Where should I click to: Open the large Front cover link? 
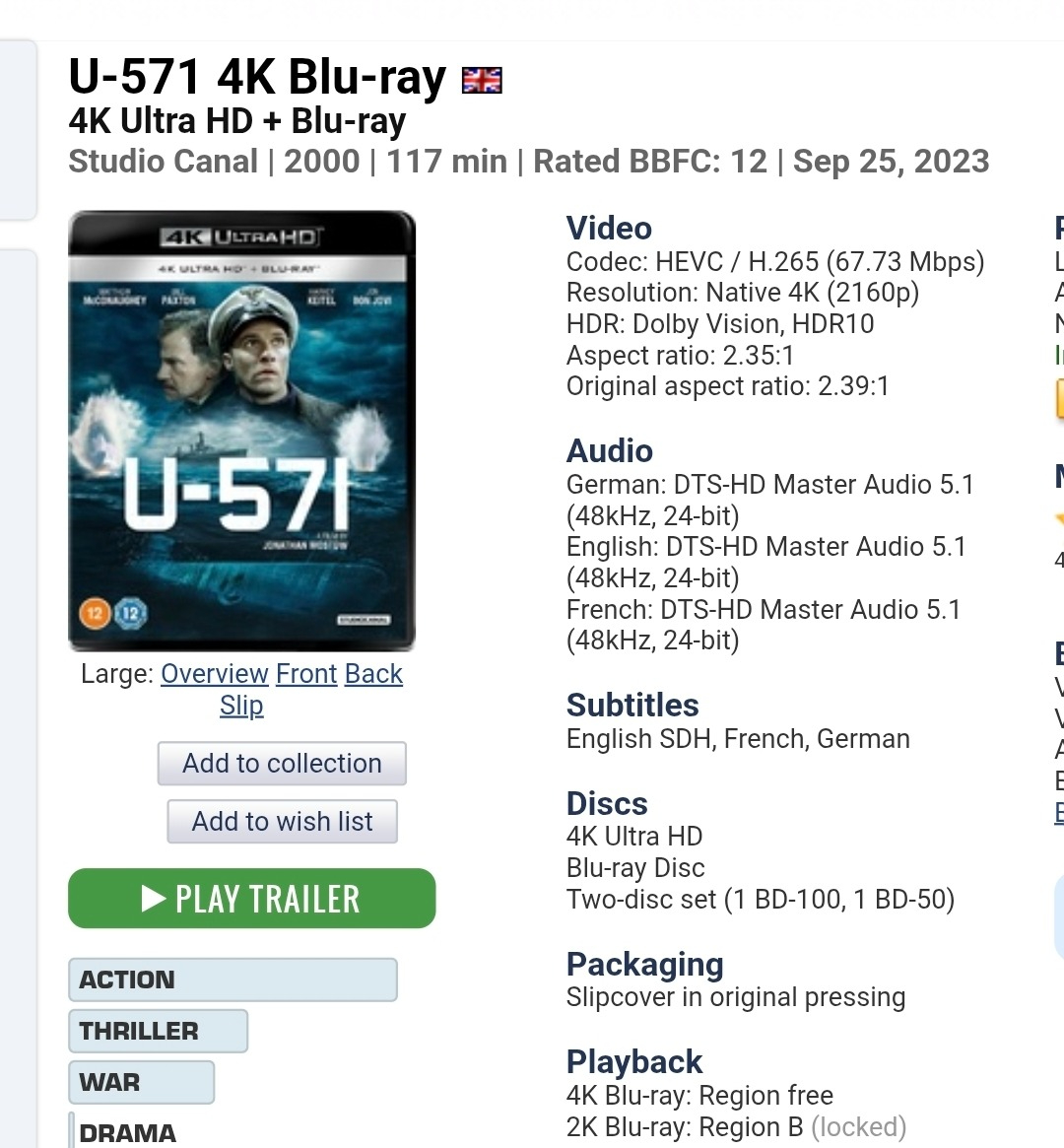(305, 674)
